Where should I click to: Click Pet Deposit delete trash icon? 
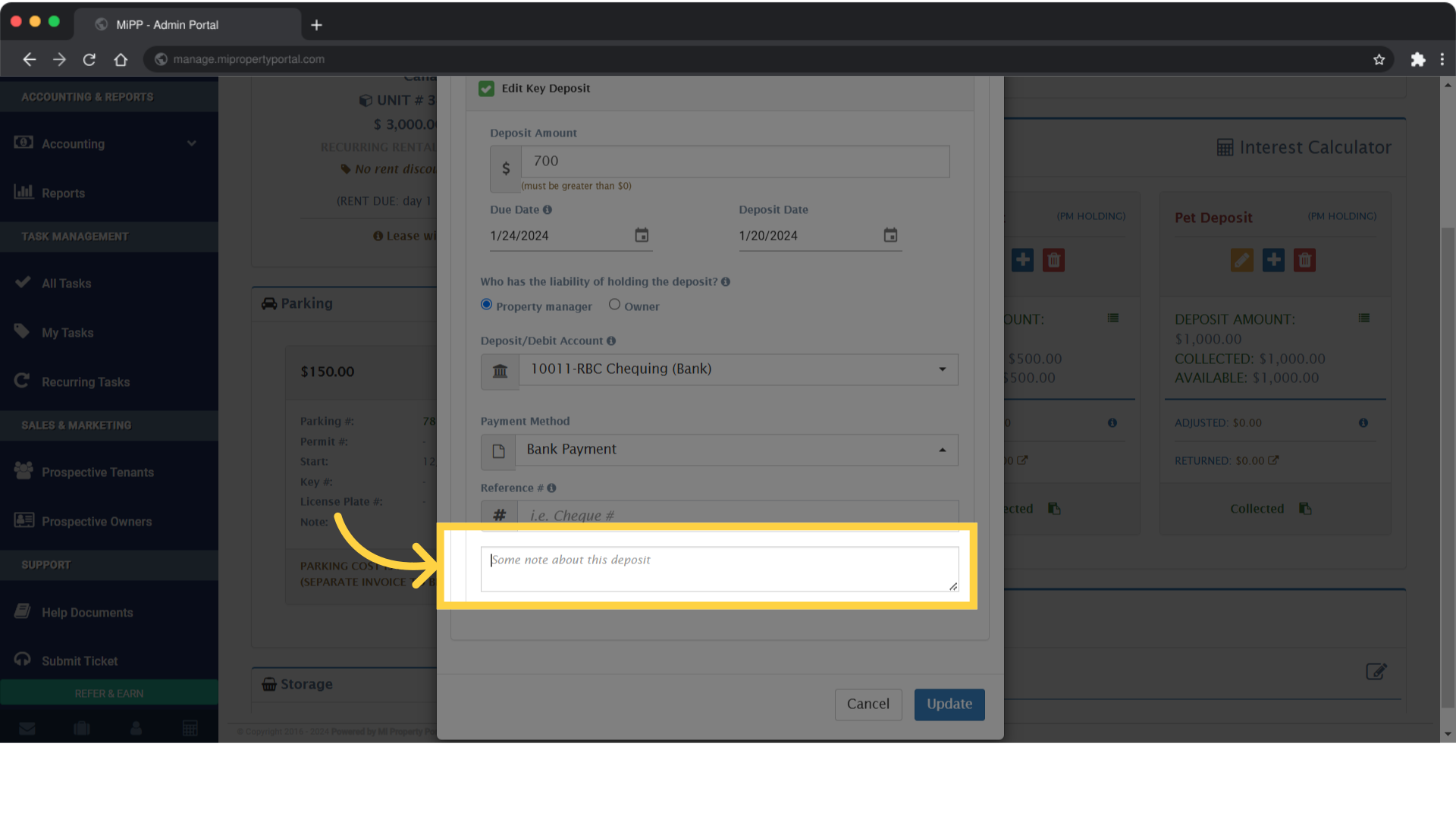(1304, 261)
